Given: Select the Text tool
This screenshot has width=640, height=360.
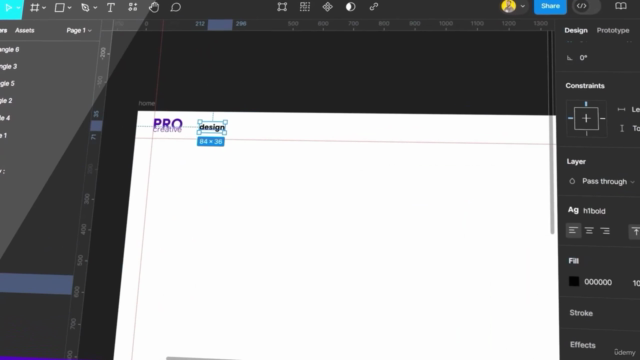Looking at the screenshot, I should [111, 7].
